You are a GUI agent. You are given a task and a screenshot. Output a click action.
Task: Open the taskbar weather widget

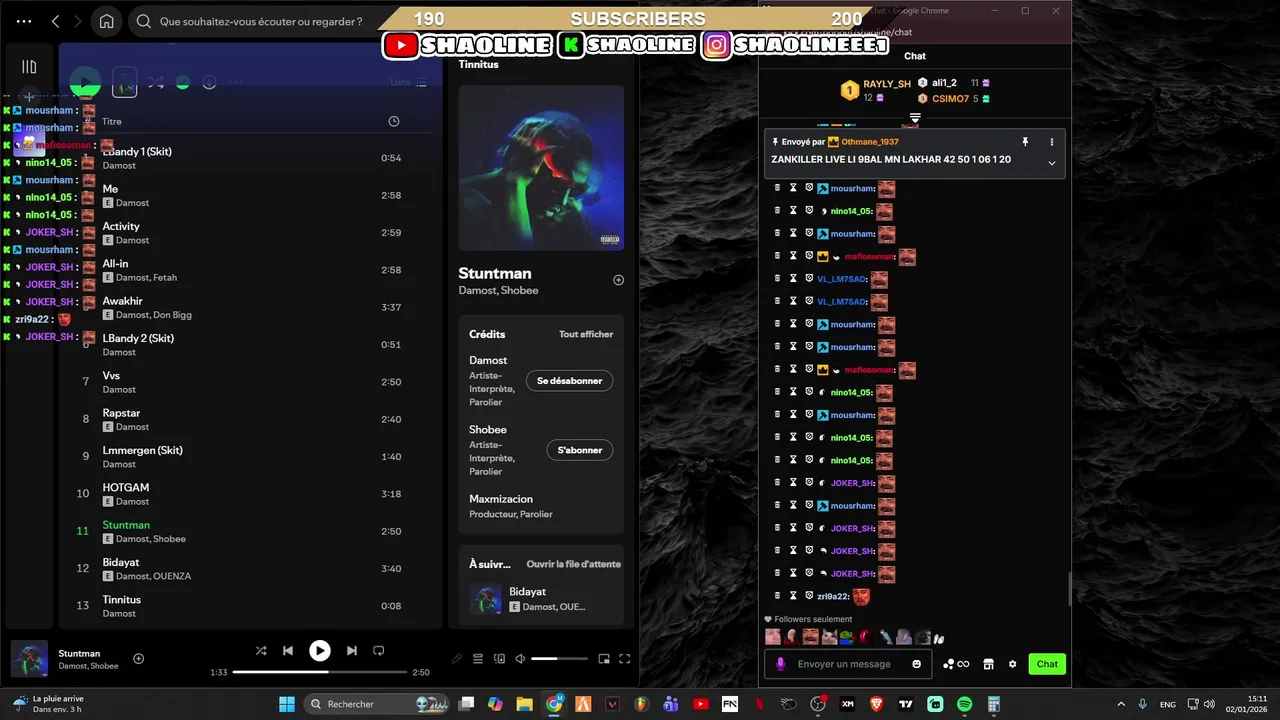[x=50, y=704]
